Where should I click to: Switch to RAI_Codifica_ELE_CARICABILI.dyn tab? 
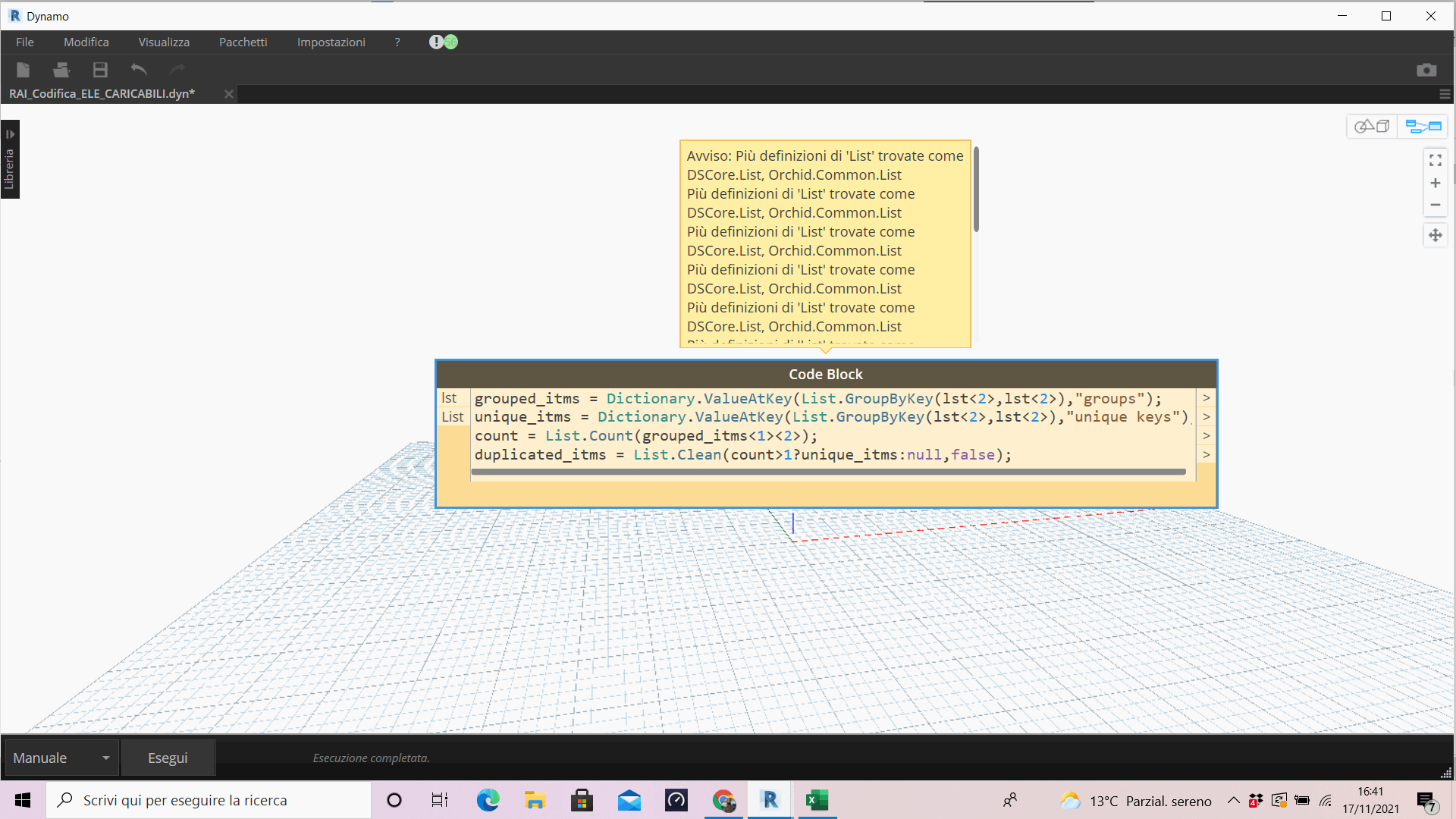pyautogui.click(x=102, y=94)
